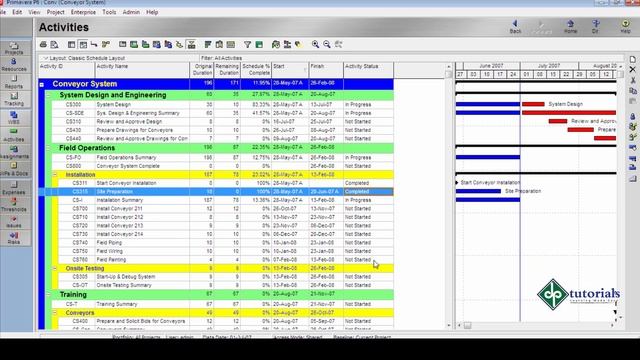Open Projects in the left sidebar
The height and width of the screenshot is (360, 640).
[14, 48]
